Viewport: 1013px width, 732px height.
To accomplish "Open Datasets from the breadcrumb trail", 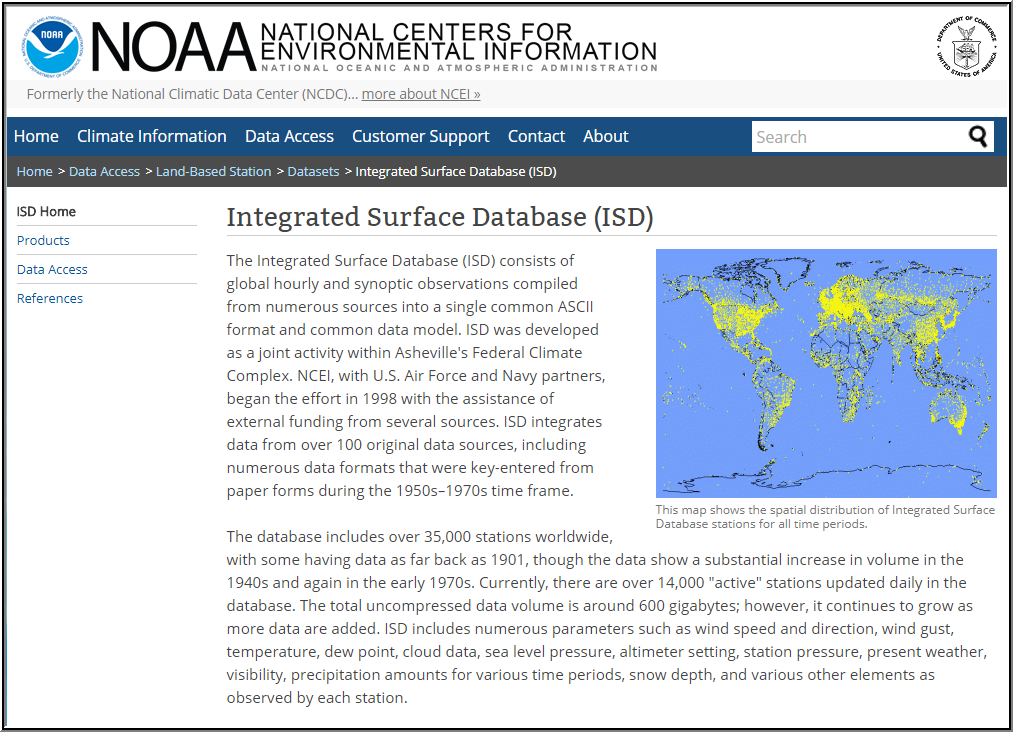I will [x=313, y=171].
